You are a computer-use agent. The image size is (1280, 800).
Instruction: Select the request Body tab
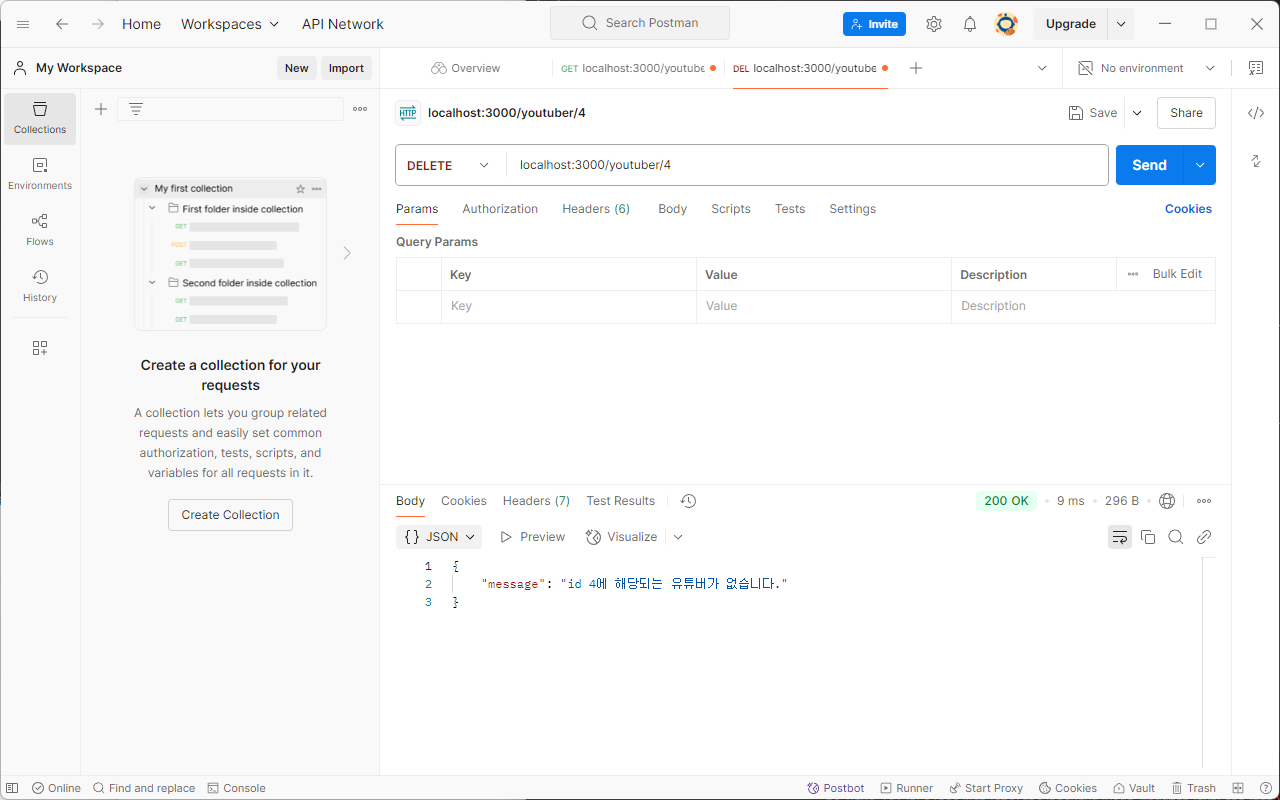[x=672, y=209]
